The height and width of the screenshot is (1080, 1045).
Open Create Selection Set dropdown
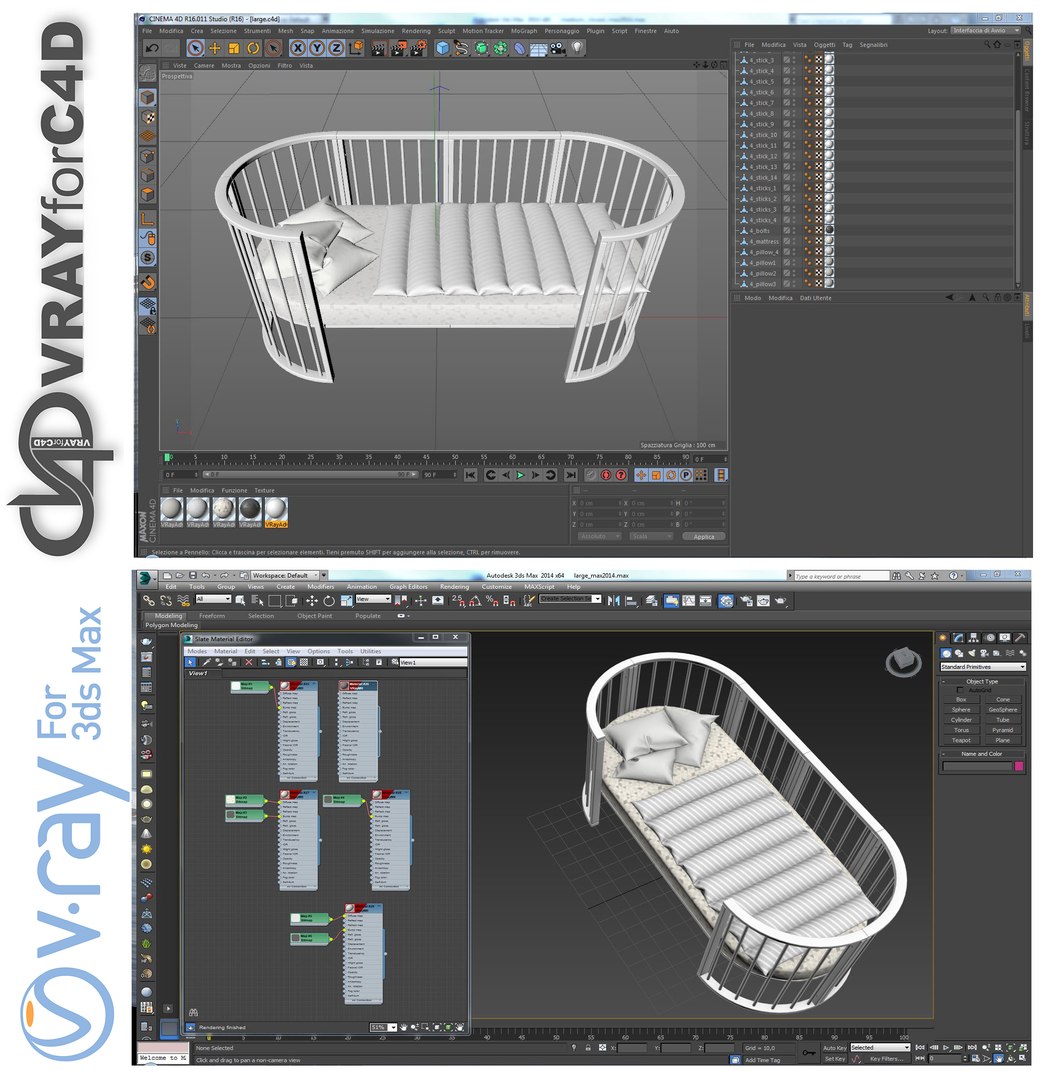point(570,599)
